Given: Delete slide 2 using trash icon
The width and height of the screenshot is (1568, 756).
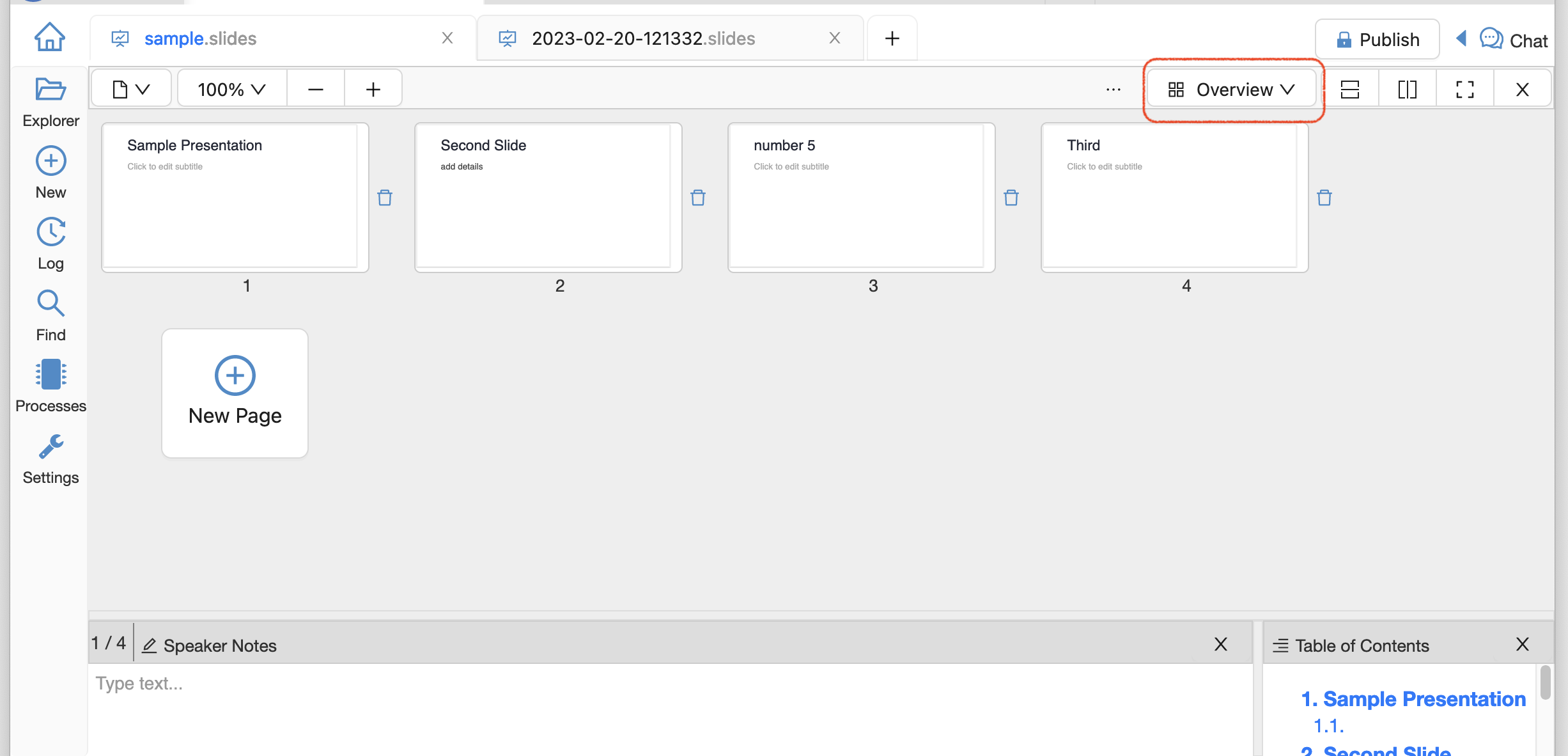Looking at the screenshot, I should 698,198.
